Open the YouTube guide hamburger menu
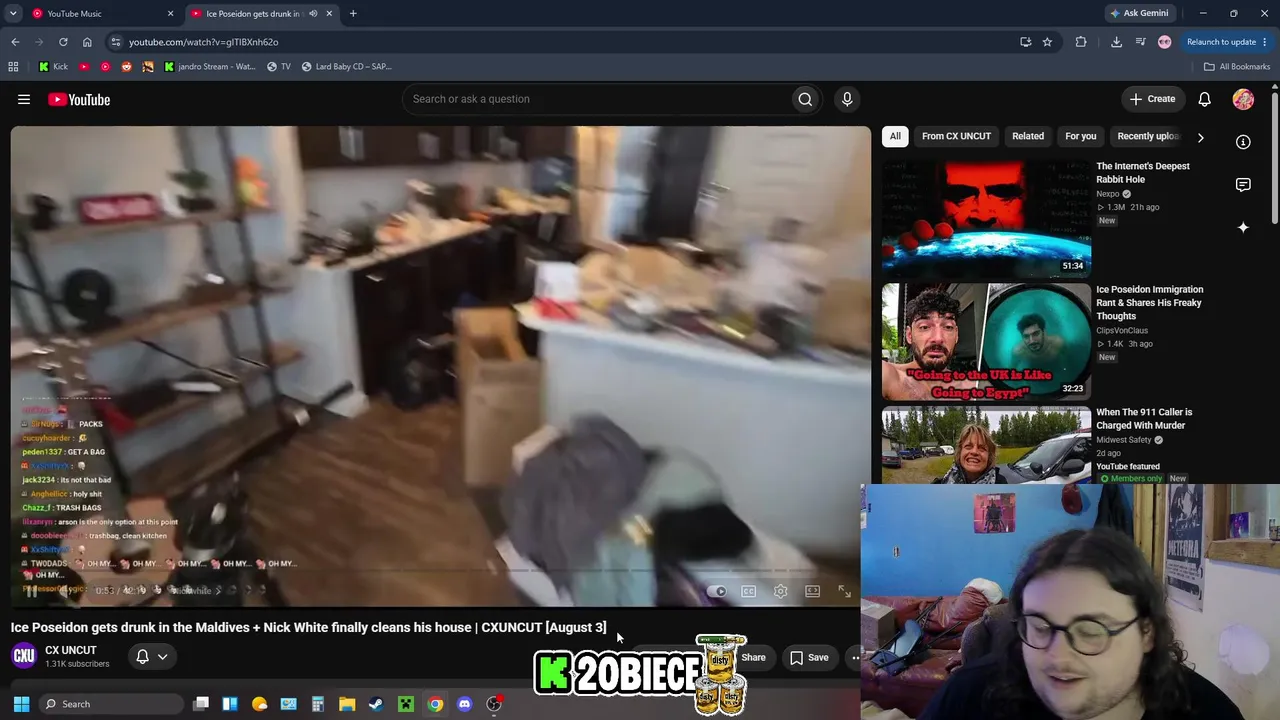Viewport: 1280px width, 720px height. 24,99
